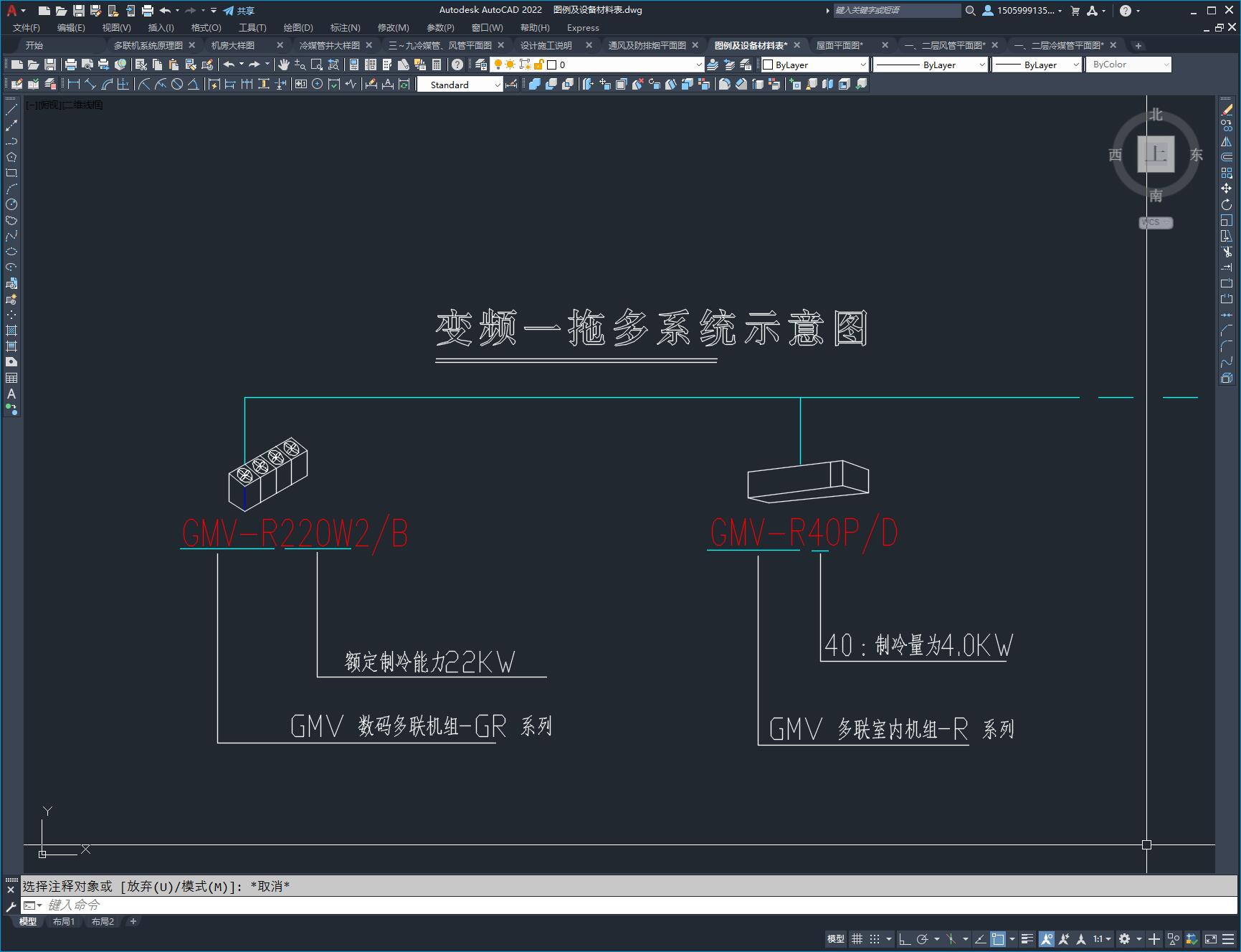Select the Rectangle draw tool

coord(11,173)
